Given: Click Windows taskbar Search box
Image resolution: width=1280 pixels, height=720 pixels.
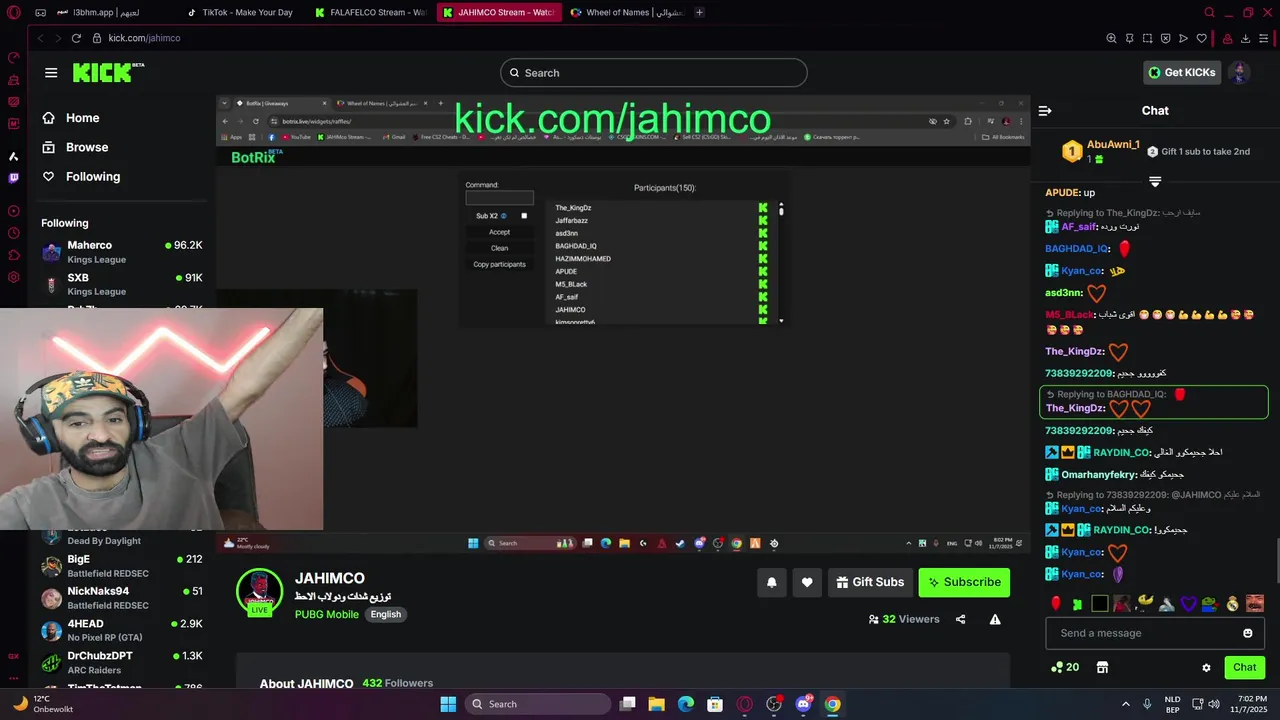Looking at the screenshot, I should pos(539,704).
